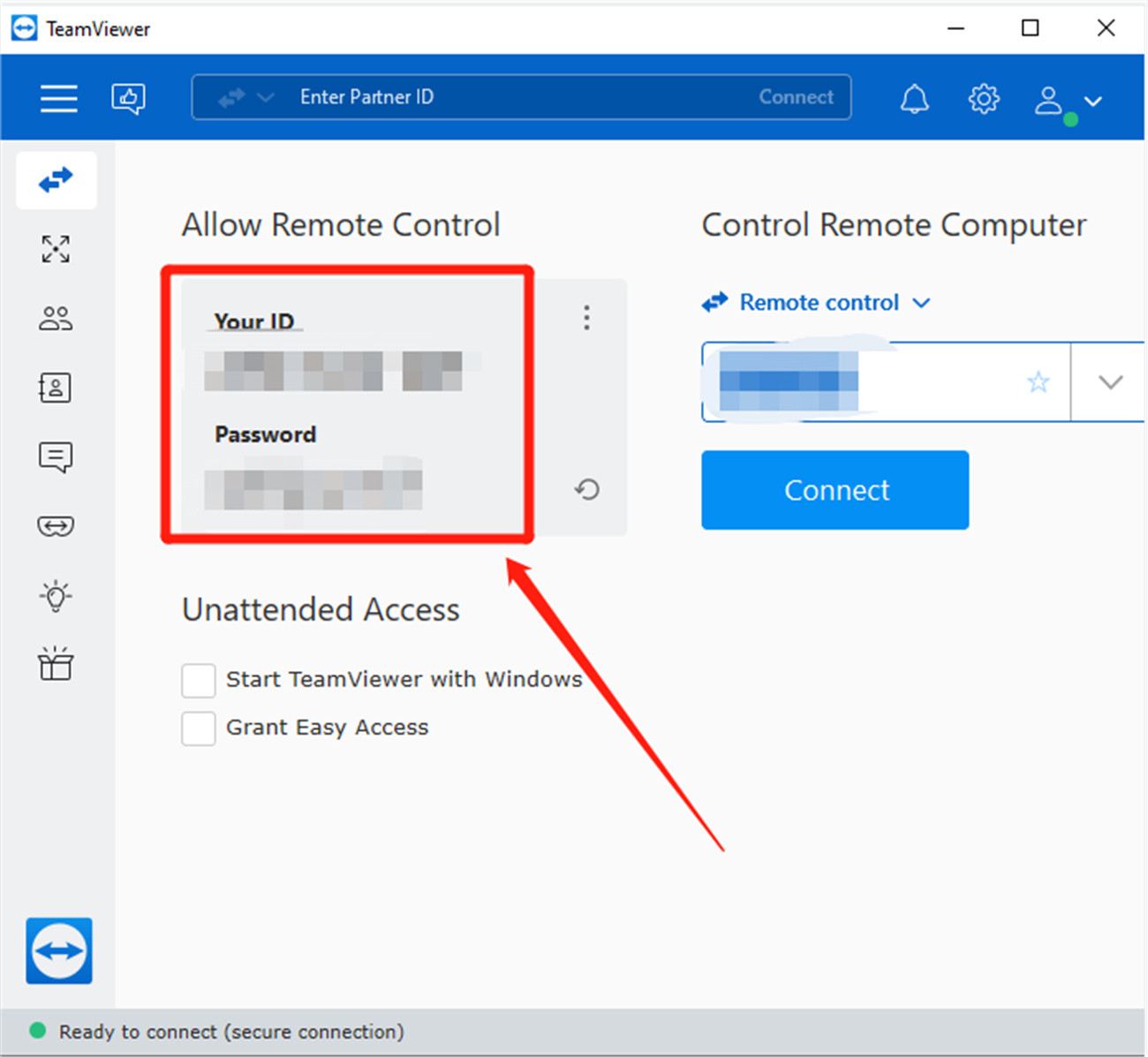Expand the partner ID history dropdown
1148x1057 pixels.
[x=1110, y=382]
